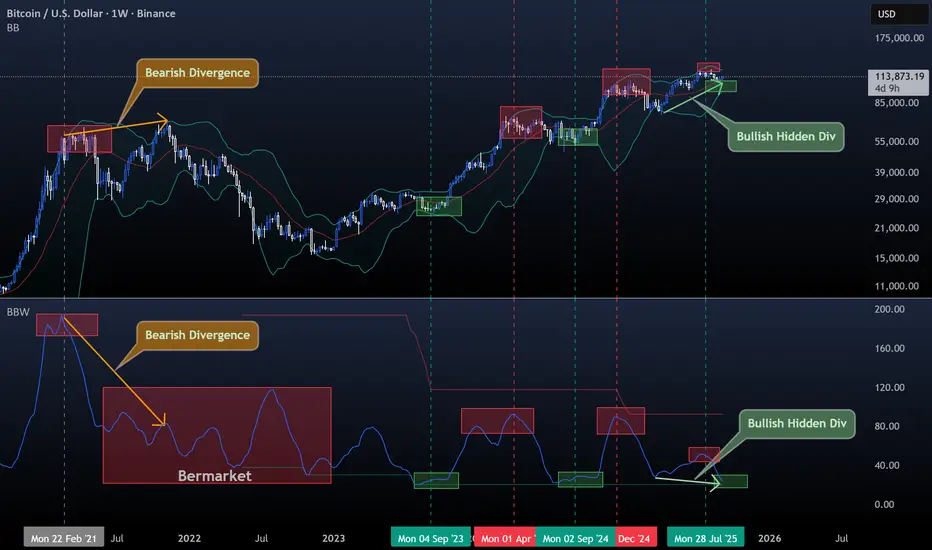Image resolution: width=932 pixels, height=550 pixels.
Task: Click the Bermarket text annotation
Action: coord(215,476)
